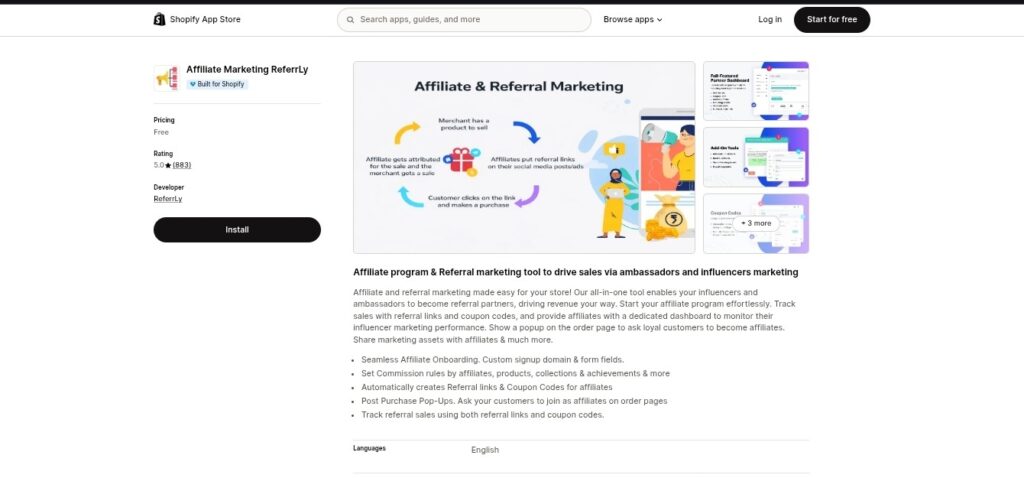
Task: Click the Affiliate program & Referral marketing heading
Action: click(575, 272)
